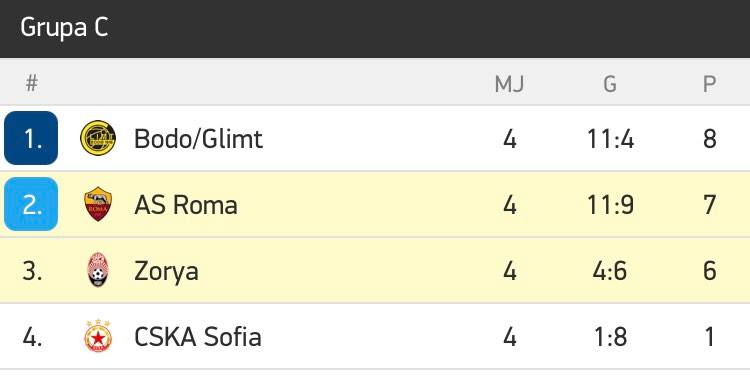Click the MJ column header

click(509, 84)
